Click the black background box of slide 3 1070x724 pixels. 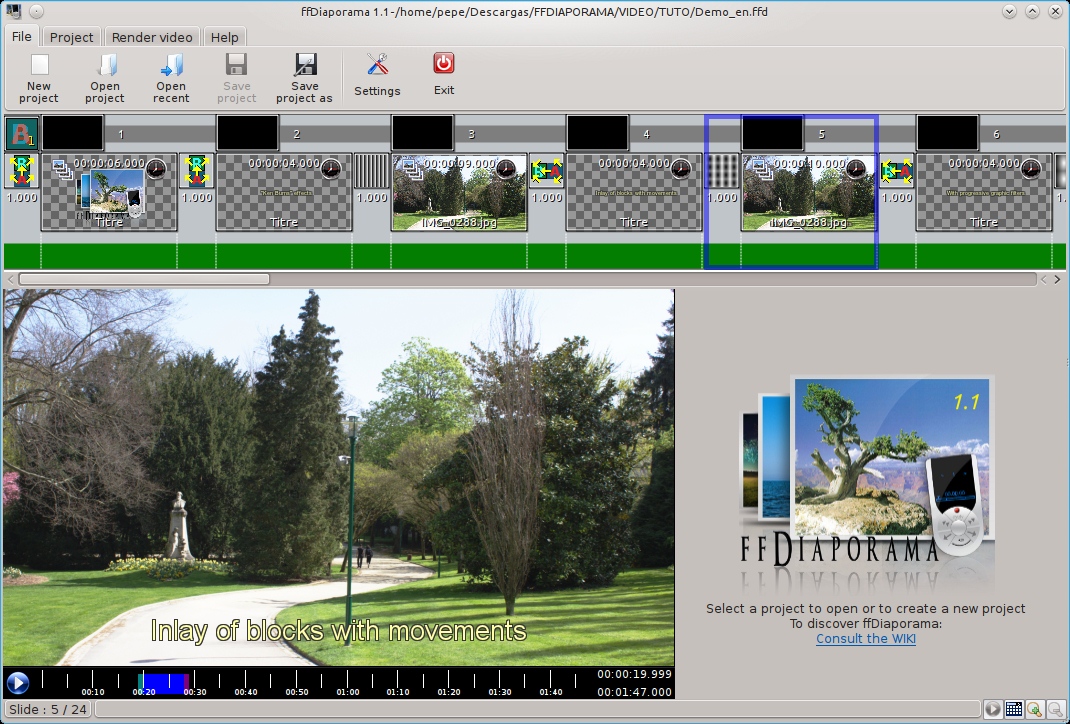423,133
